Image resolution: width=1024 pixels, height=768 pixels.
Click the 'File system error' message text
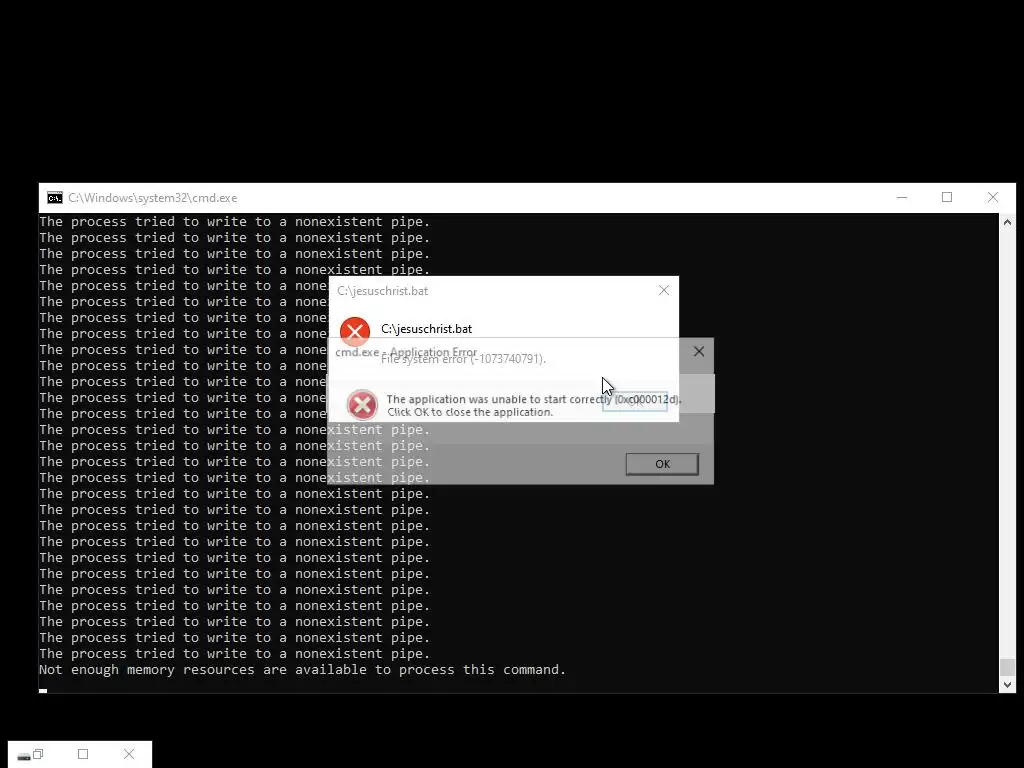463,359
